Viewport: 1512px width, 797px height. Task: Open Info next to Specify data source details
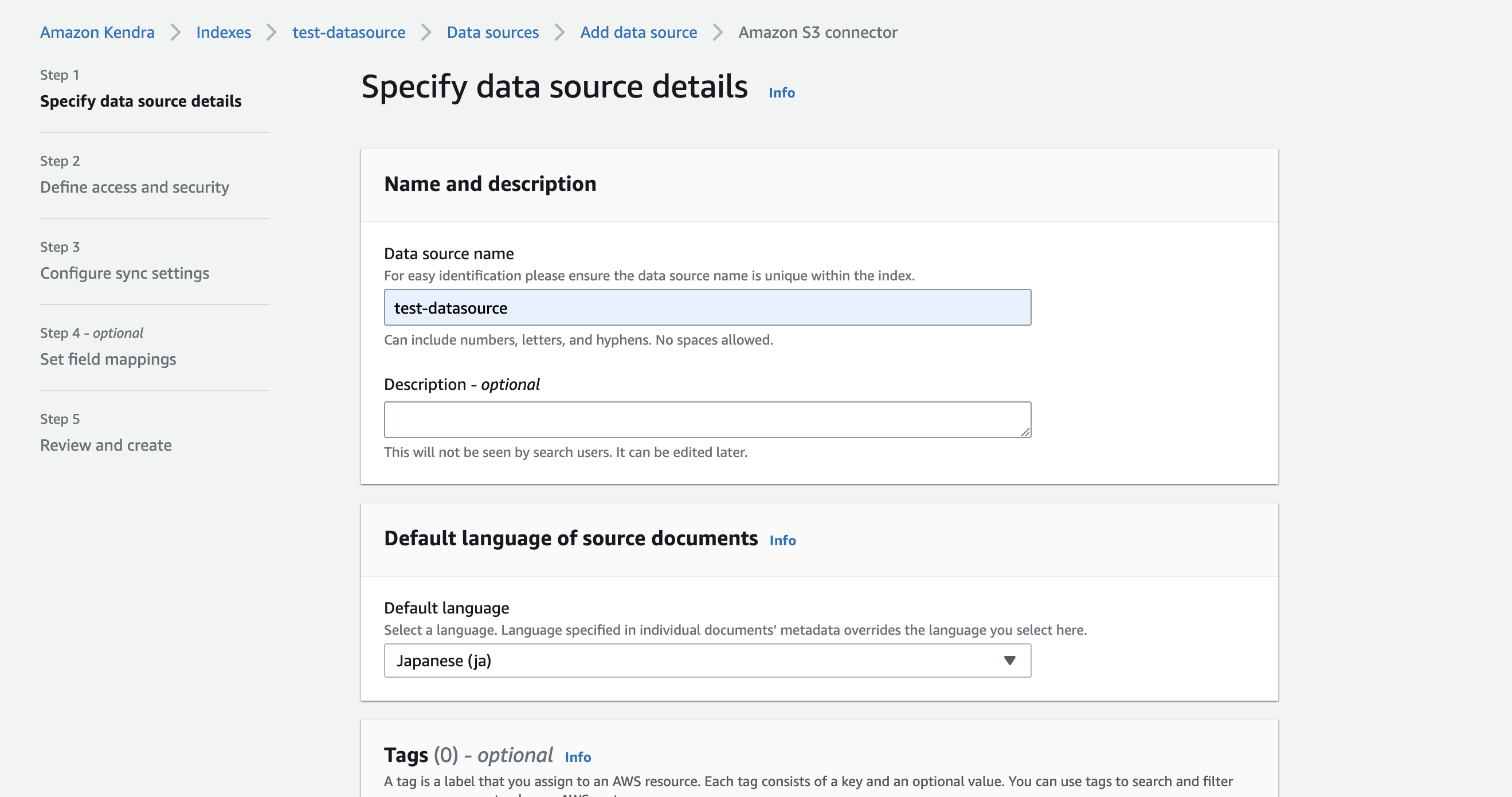[x=781, y=93]
